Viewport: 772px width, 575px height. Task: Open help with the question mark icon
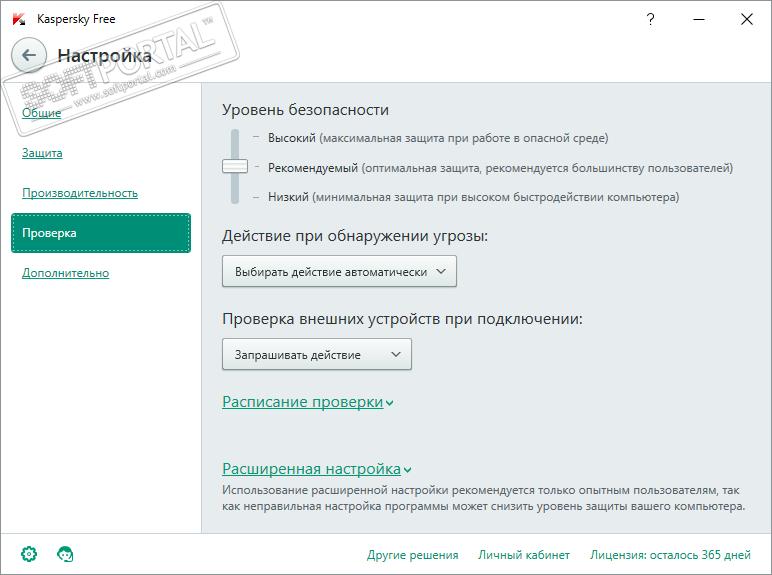[x=650, y=19]
